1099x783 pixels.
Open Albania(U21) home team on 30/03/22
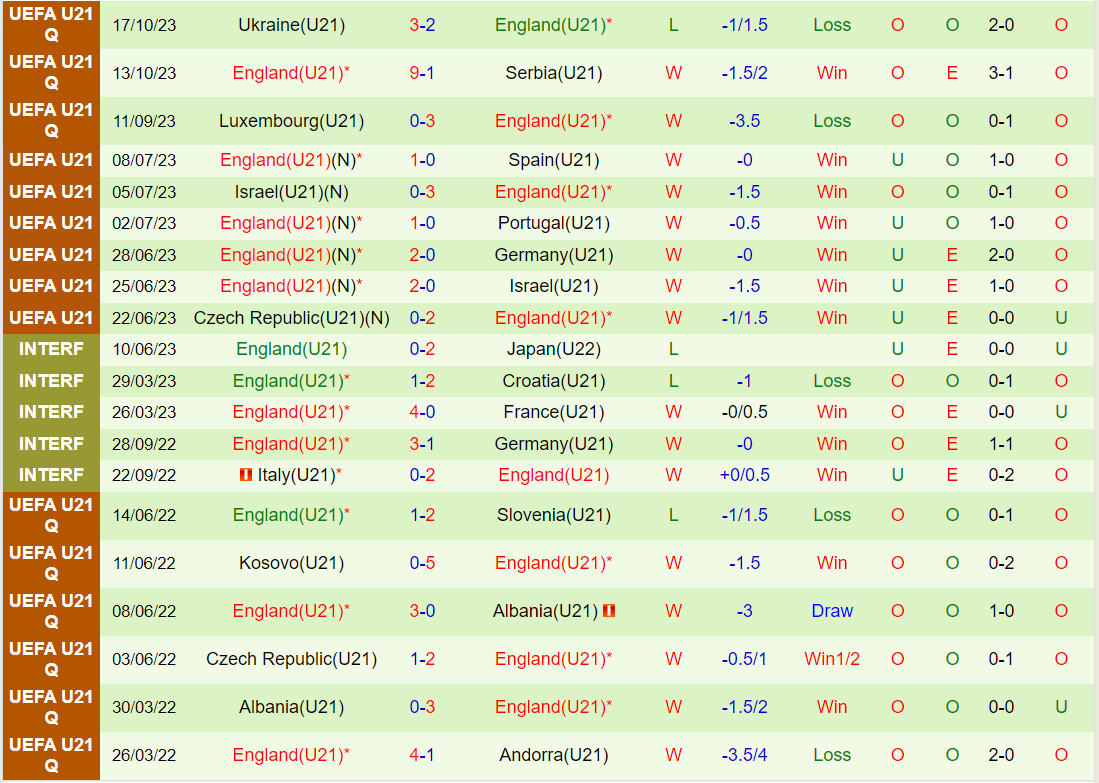click(292, 707)
